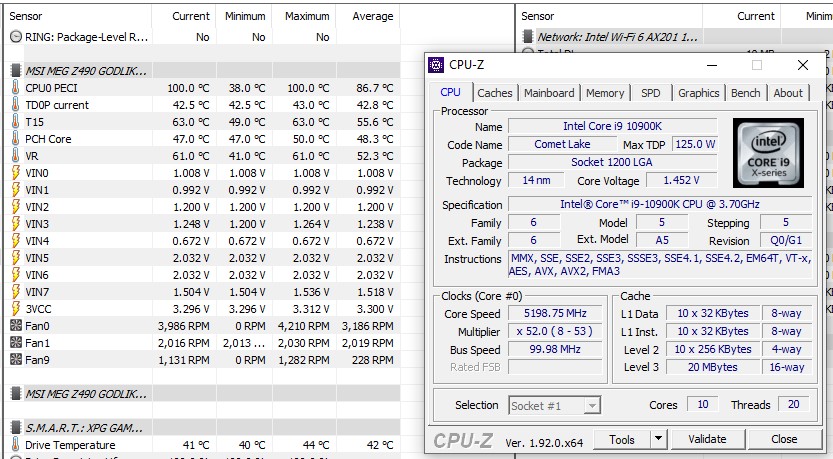Viewport: 833px width, 459px height.
Task: Open the Tools dropdown arrow
Action: click(658, 439)
